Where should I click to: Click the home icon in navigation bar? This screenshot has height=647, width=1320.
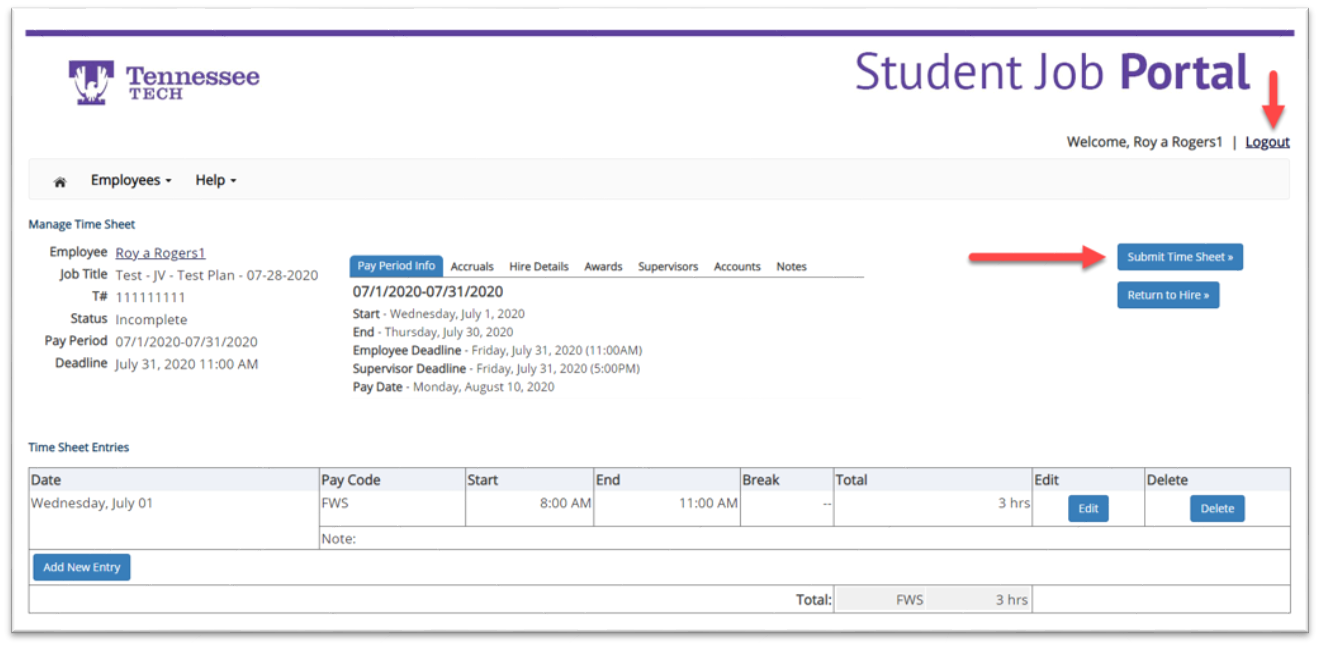tap(60, 181)
